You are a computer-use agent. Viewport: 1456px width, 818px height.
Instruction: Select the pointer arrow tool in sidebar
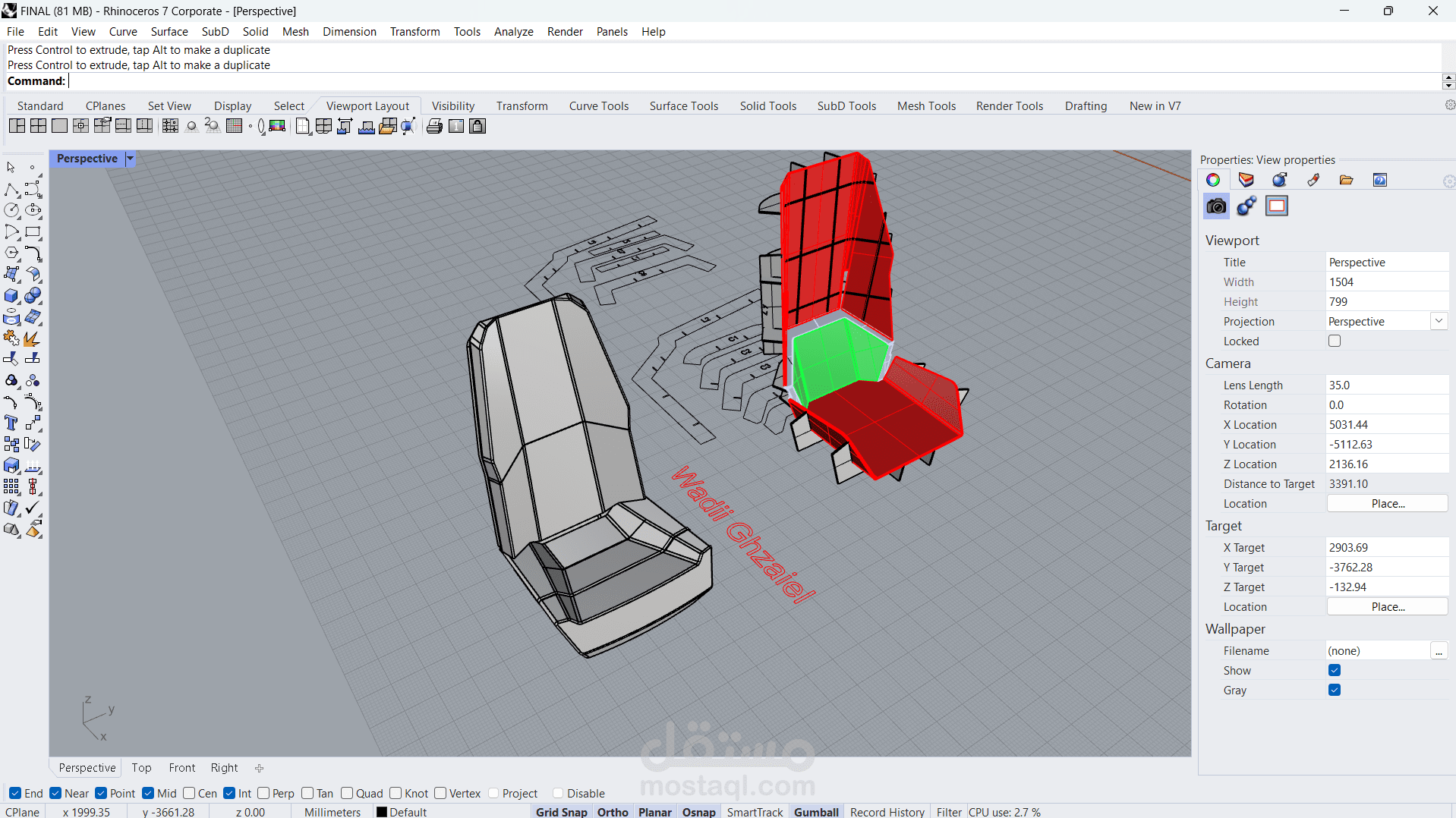tap(11, 167)
